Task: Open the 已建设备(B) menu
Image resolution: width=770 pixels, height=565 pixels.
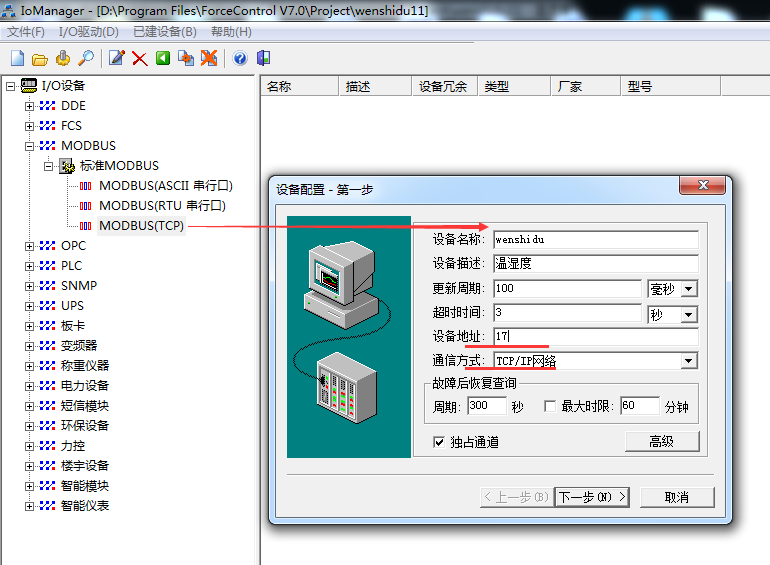Action: click(165, 32)
